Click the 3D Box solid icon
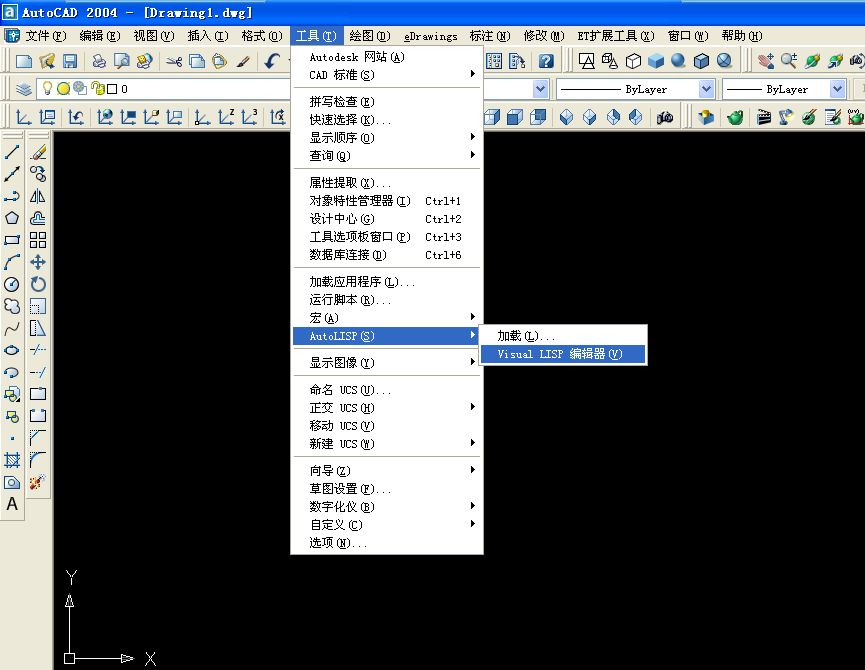 [x=656, y=61]
